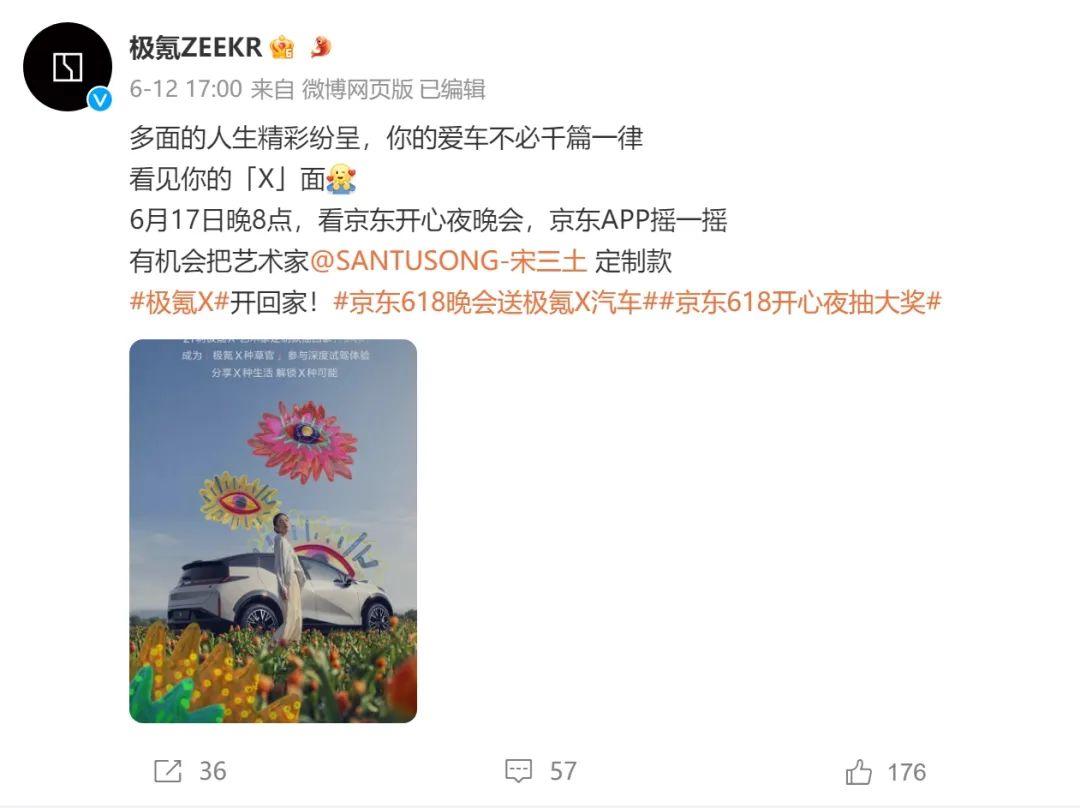Click the blue verified badge on avatar
The width and height of the screenshot is (1080, 808).
coord(100,100)
